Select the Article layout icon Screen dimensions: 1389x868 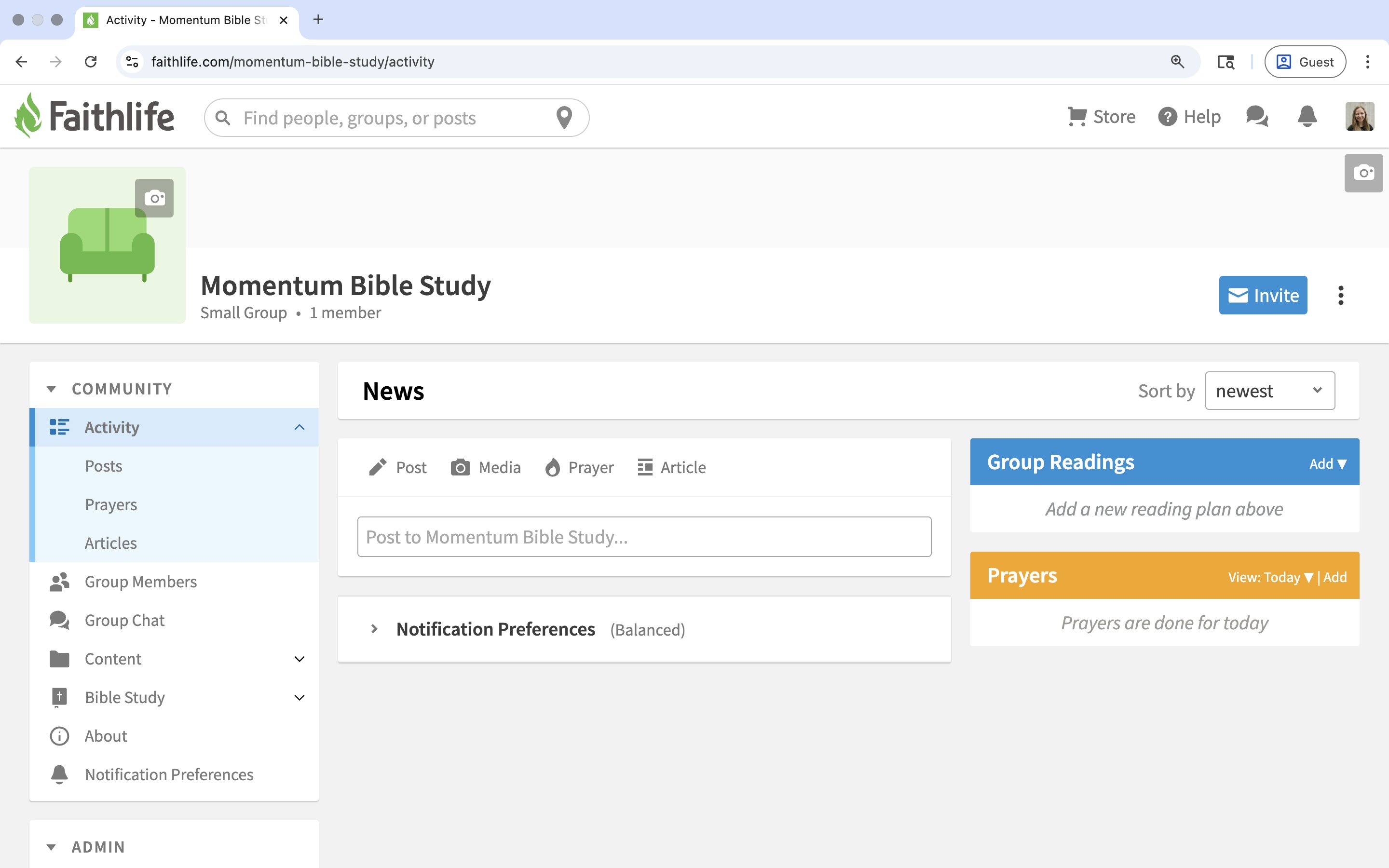tap(645, 467)
